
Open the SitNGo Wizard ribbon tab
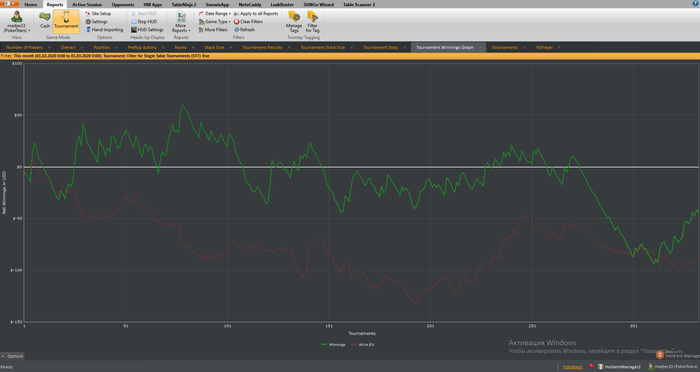[x=318, y=4]
